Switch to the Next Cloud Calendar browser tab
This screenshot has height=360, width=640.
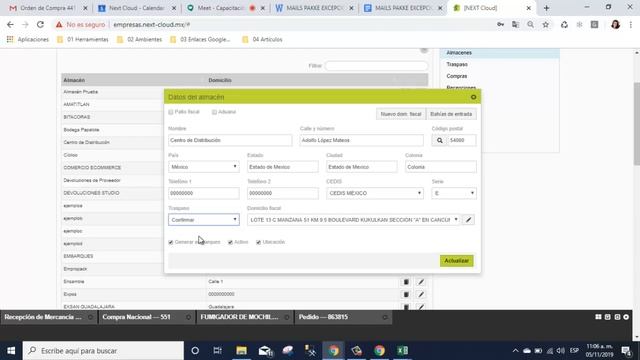pos(136,8)
